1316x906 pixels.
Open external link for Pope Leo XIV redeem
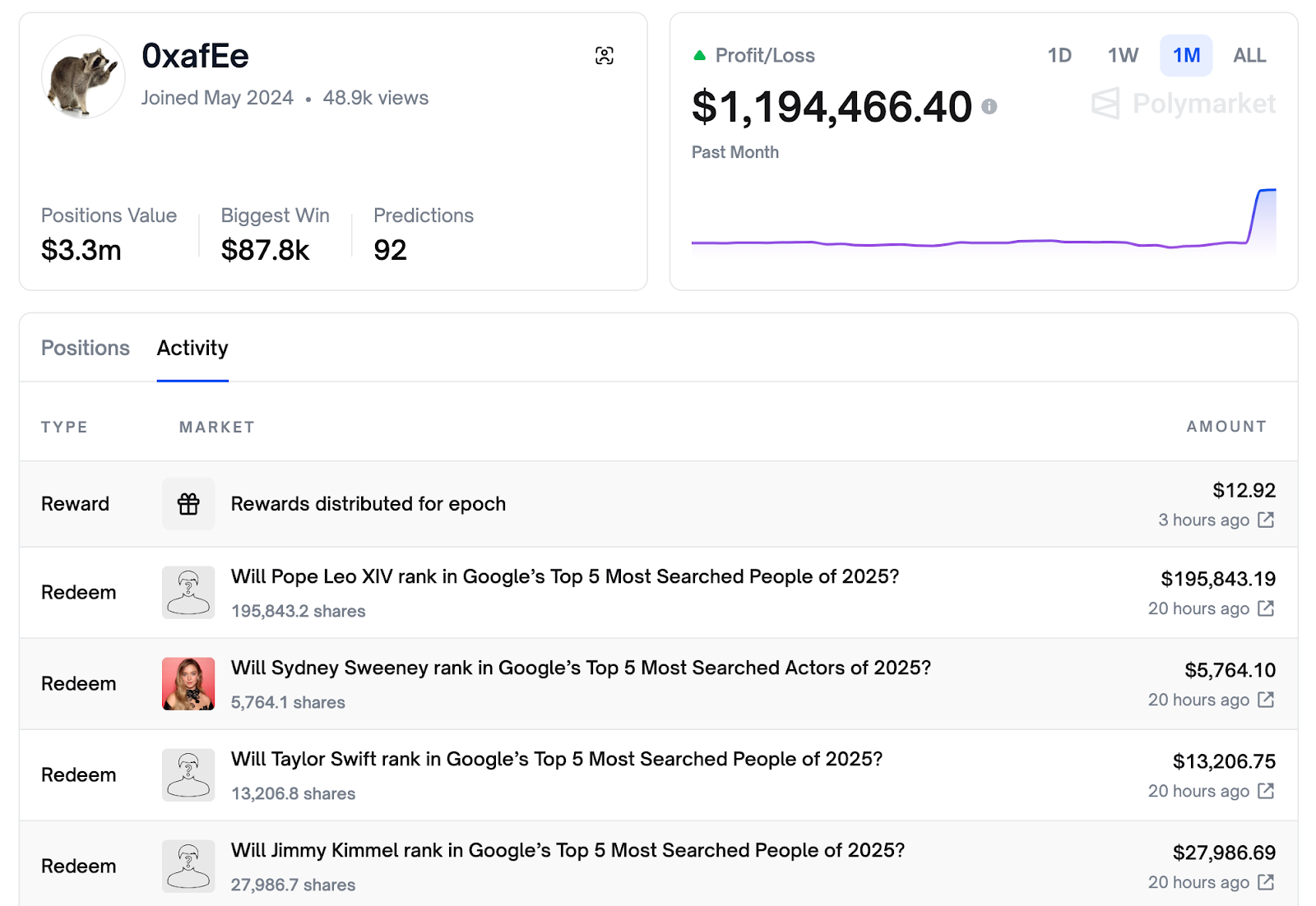click(1266, 608)
